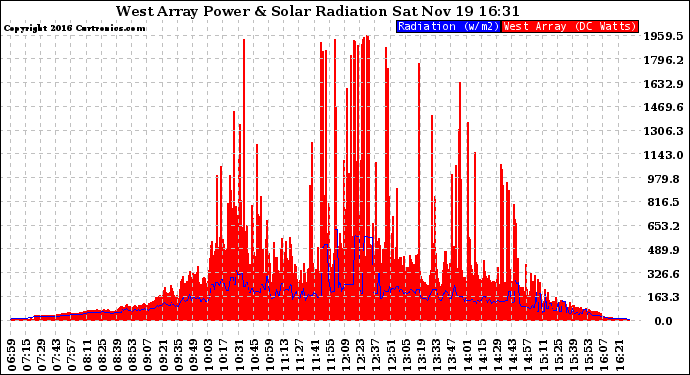Viewport: 690px width, 375px height.
Task: Click the y-axis value 653.2
Action: click(664, 226)
